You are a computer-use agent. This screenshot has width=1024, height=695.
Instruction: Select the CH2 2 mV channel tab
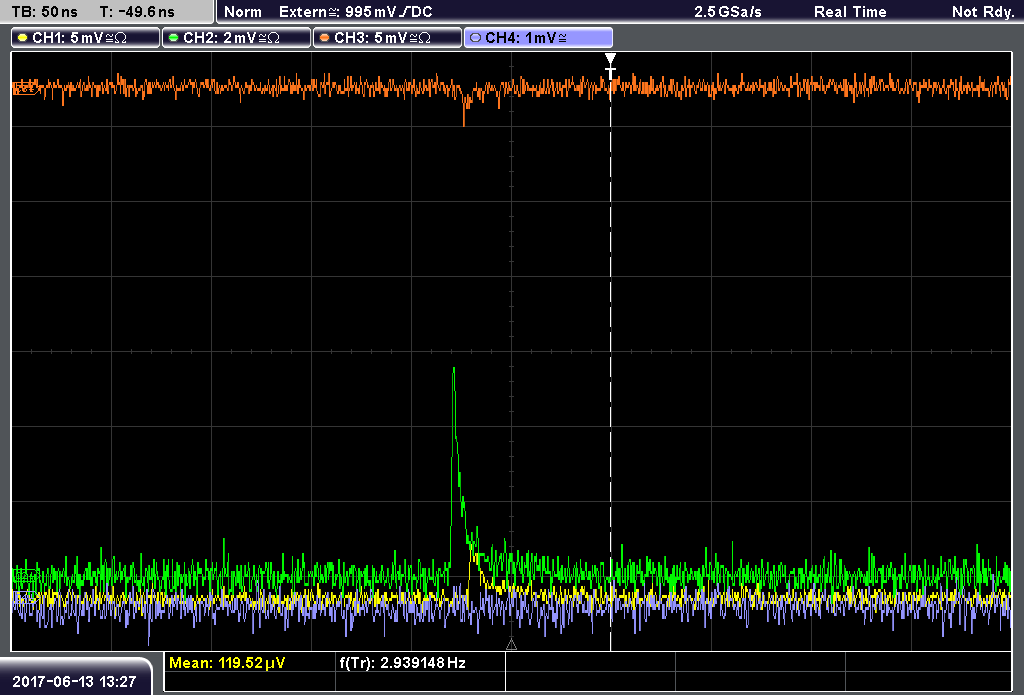pyautogui.click(x=236, y=38)
